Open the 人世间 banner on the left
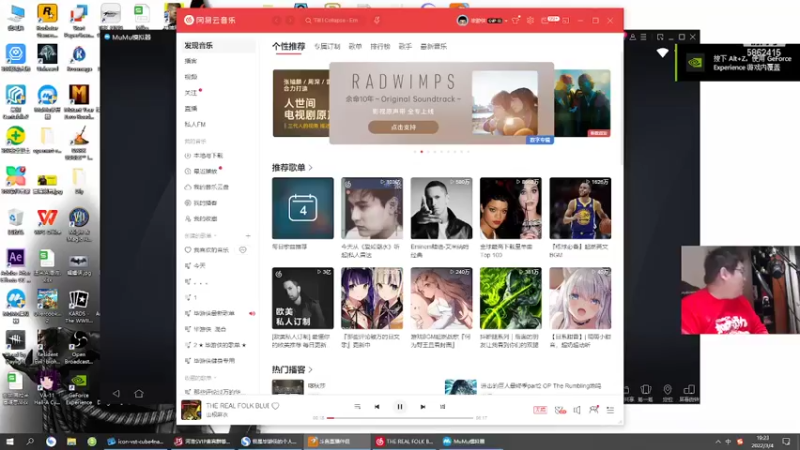The image size is (800, 450). (x=301, y=103)
